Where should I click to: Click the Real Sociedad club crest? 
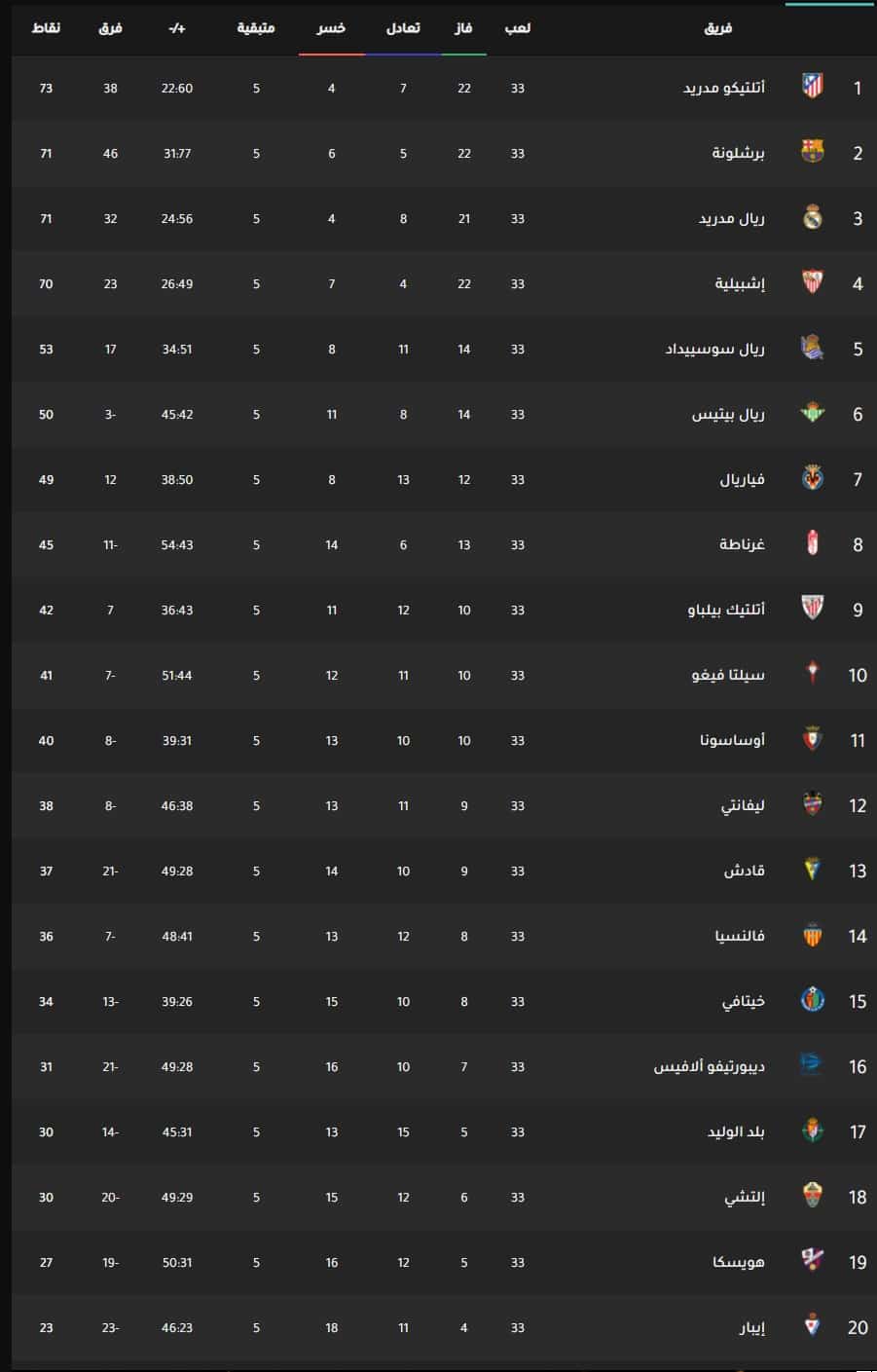click(x=812, y=349)
